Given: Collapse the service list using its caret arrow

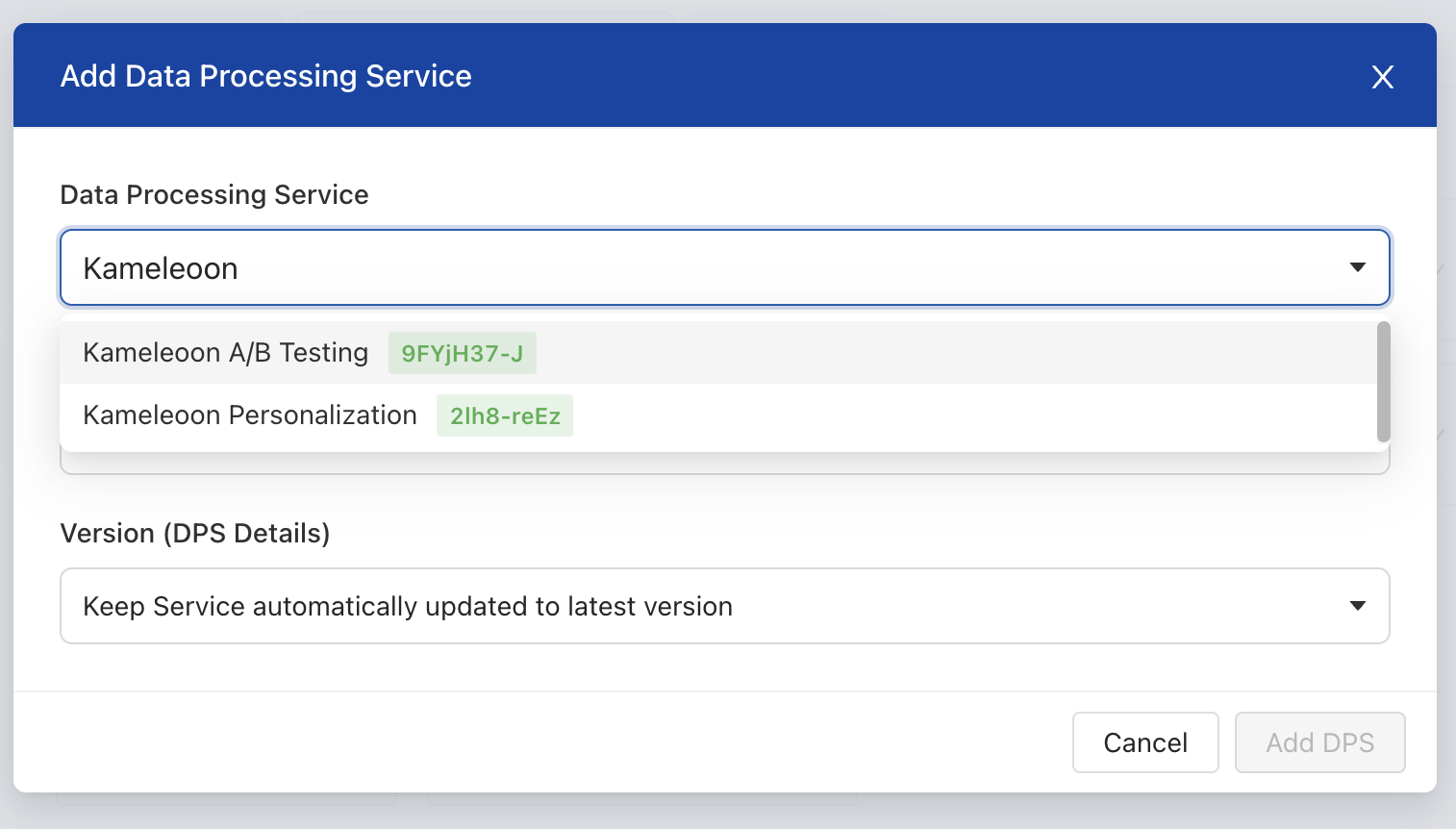Looking at the screenshot, I should click(x=1357, y=267).
